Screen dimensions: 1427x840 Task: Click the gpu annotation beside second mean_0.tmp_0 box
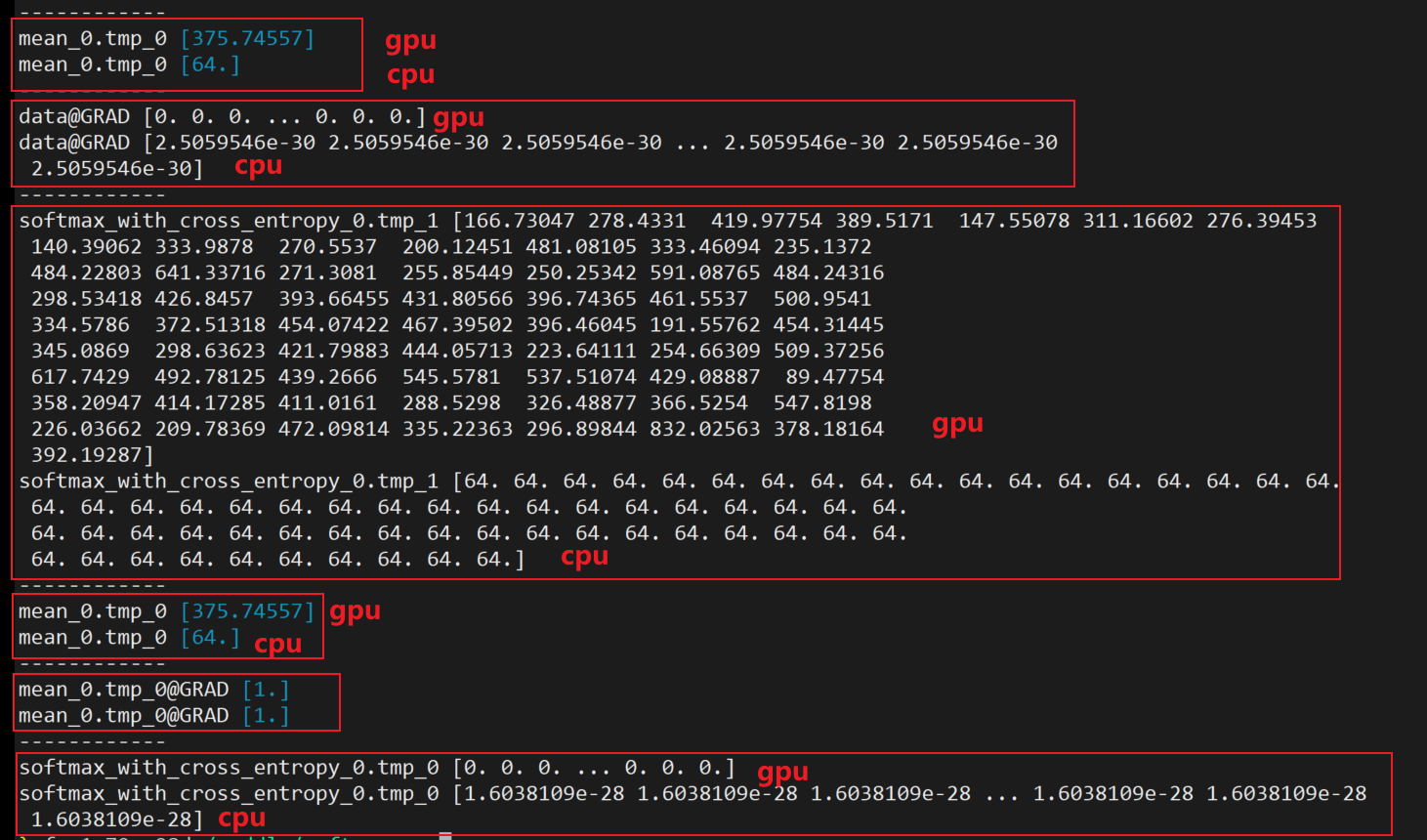pyautogui.click(x=354, y=610)
